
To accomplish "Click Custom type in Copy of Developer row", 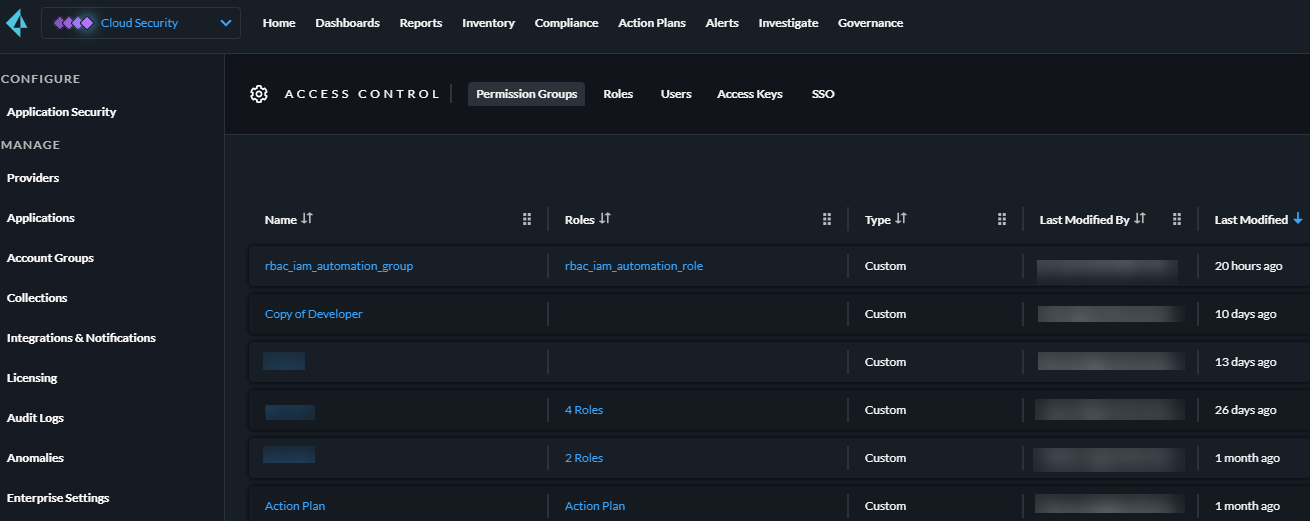I will coord(885,314).
